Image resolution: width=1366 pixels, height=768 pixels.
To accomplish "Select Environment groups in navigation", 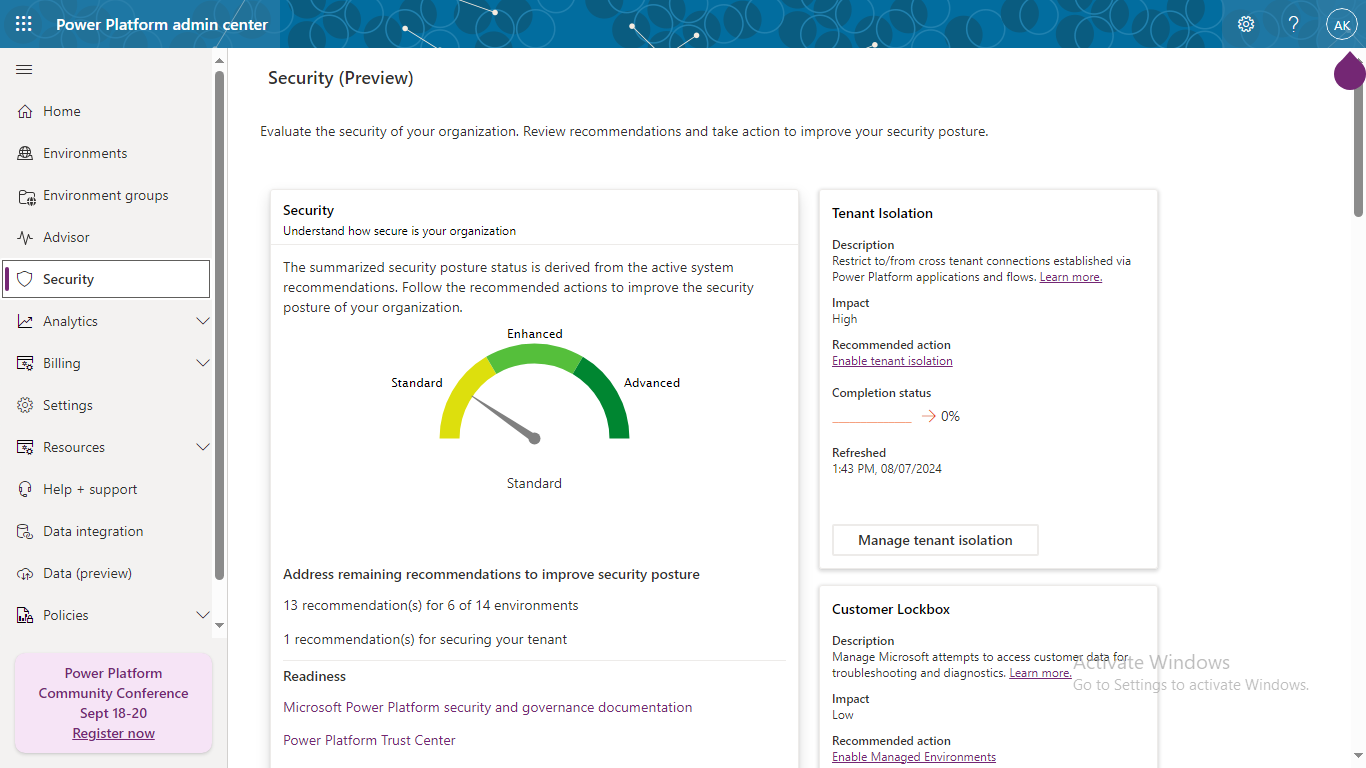I will click(x=105, y=196).
